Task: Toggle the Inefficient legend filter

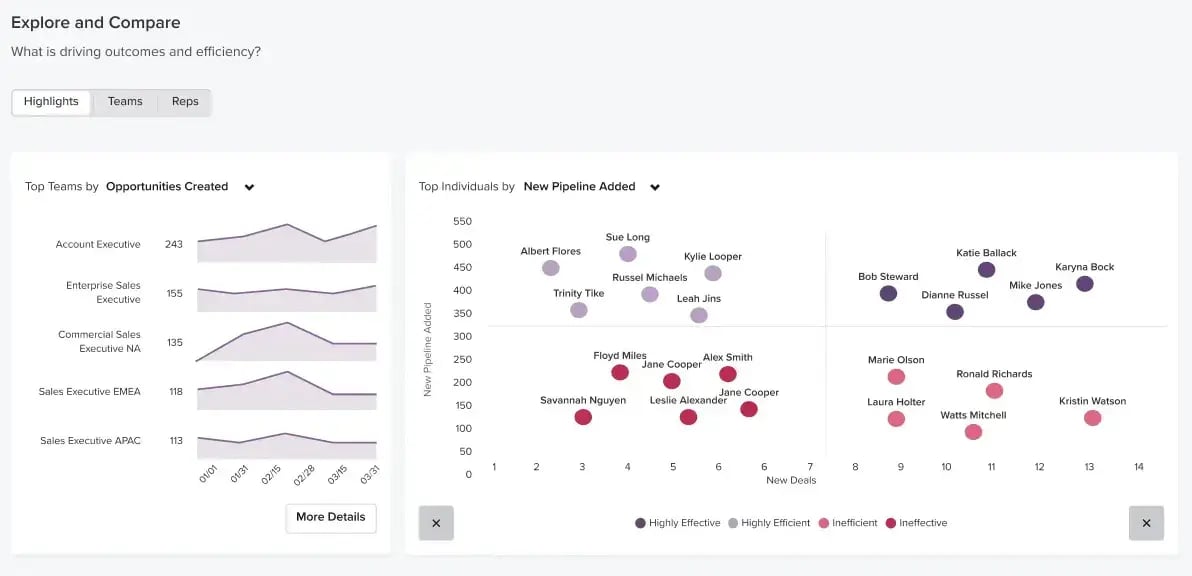Action: (x=847, y=522)
